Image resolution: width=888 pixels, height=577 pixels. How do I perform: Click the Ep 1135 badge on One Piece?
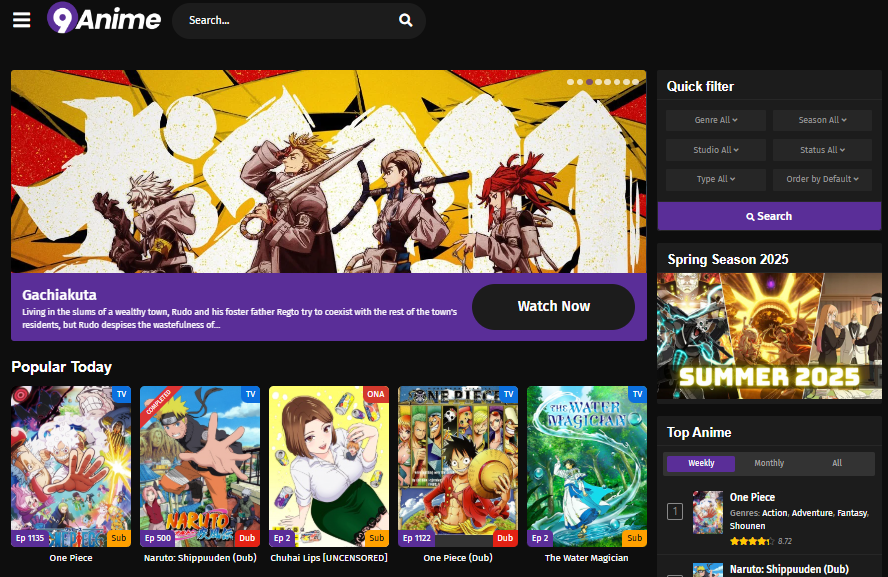pos(30,538)
